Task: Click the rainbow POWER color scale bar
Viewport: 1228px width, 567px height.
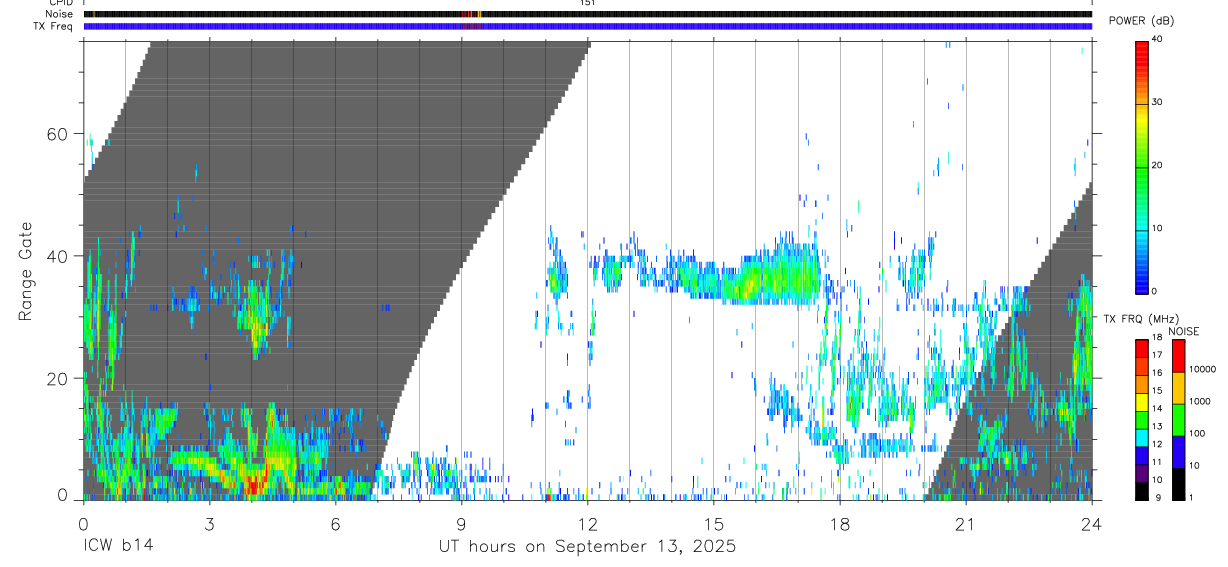Action: [1141, 166]
